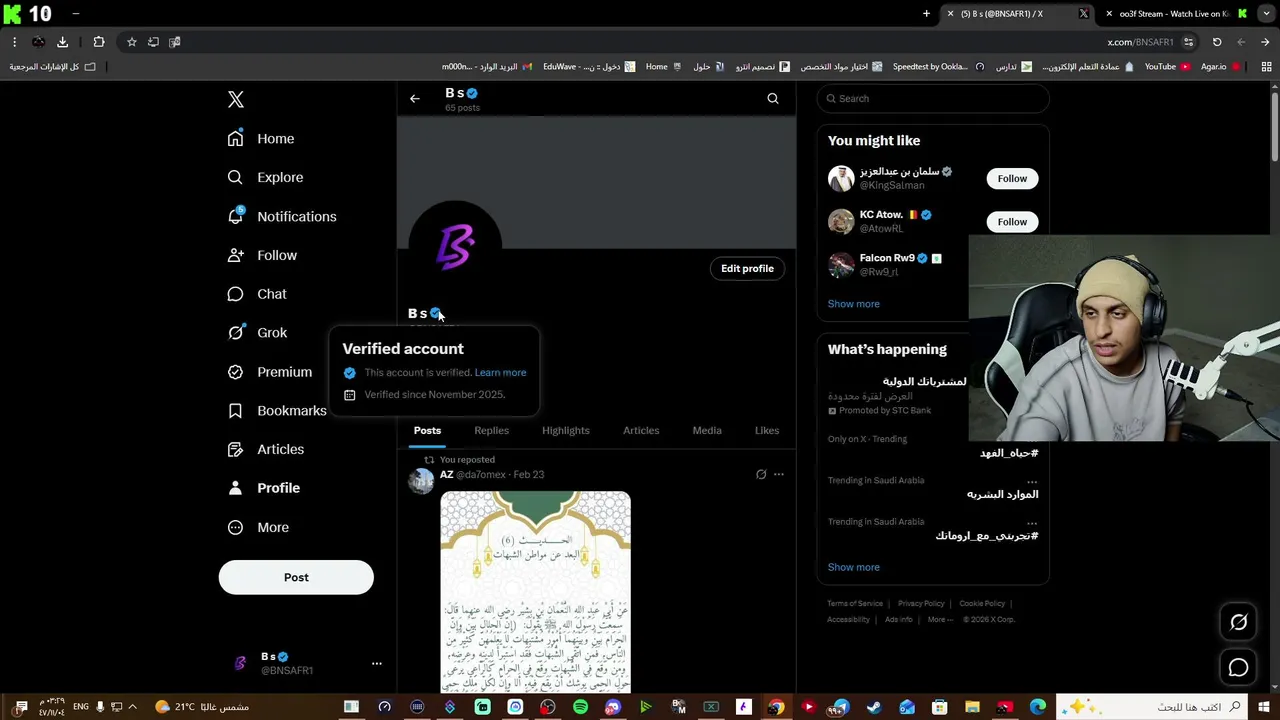Select Profile in the sidebar
Image resolution: width=1280 pixels, height=720 pixels.
pos(264,488)
